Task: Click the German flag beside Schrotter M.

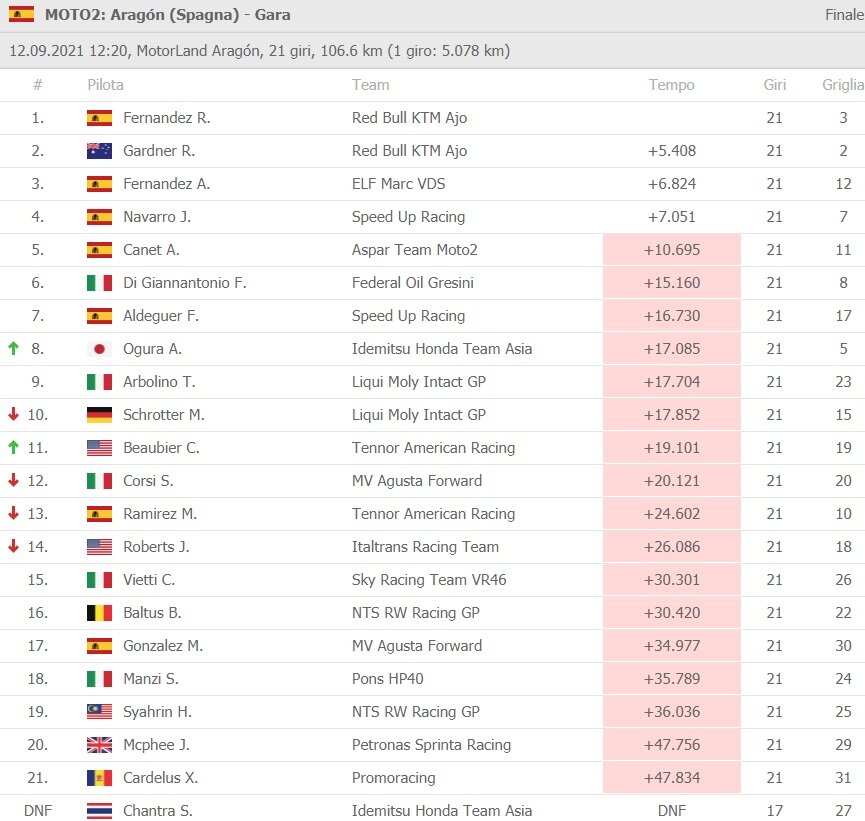Action: pos(99,415)
